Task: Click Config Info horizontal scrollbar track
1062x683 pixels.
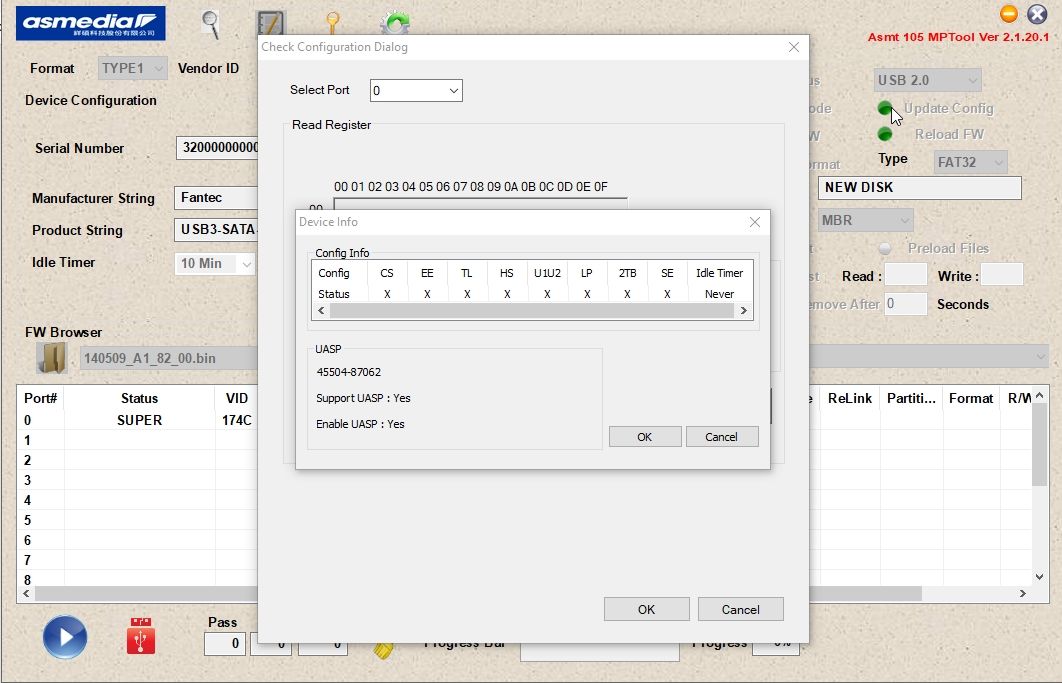Action: [532, 311]
